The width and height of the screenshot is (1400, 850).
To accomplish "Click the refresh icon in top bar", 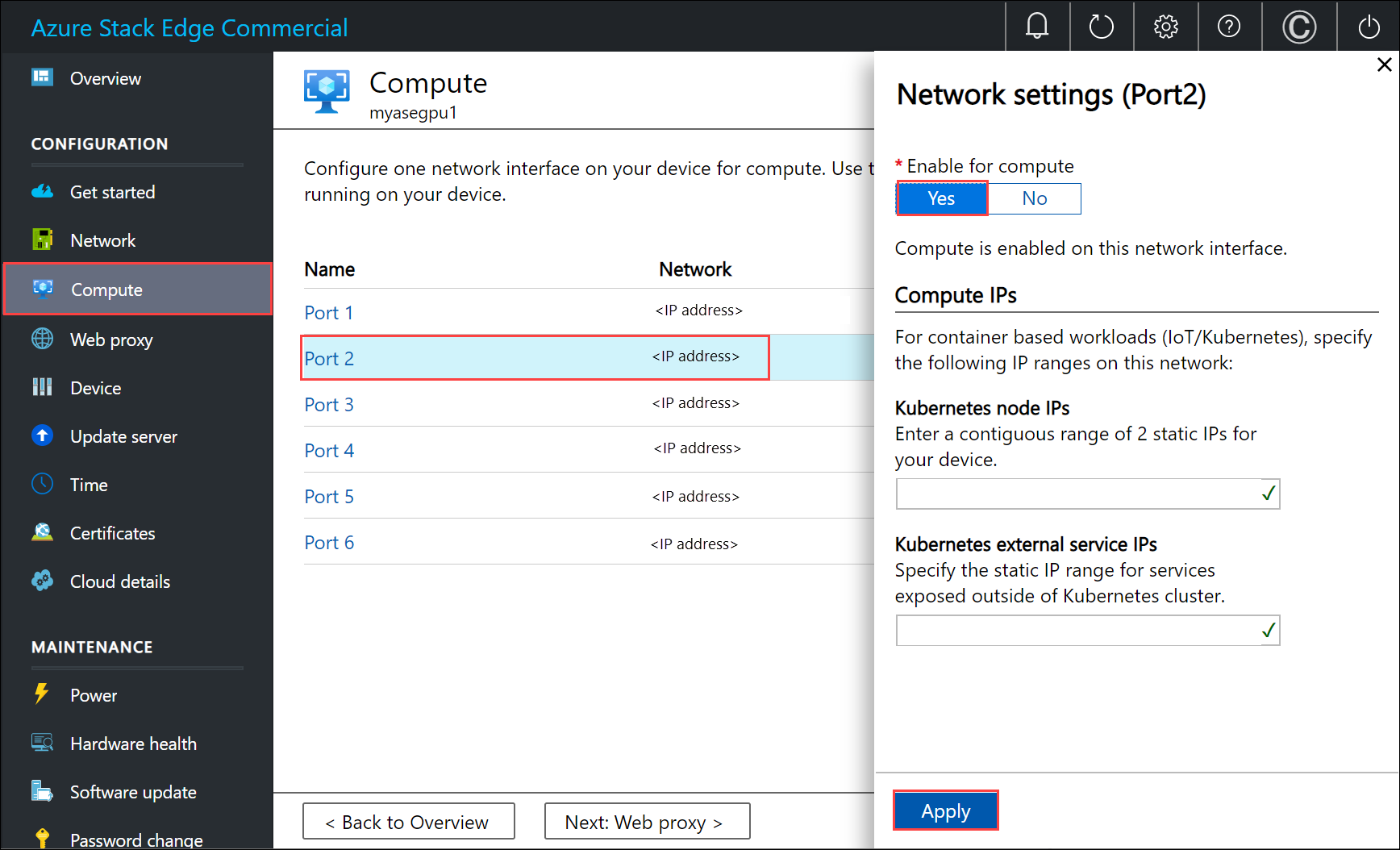I will (1101, 26).
